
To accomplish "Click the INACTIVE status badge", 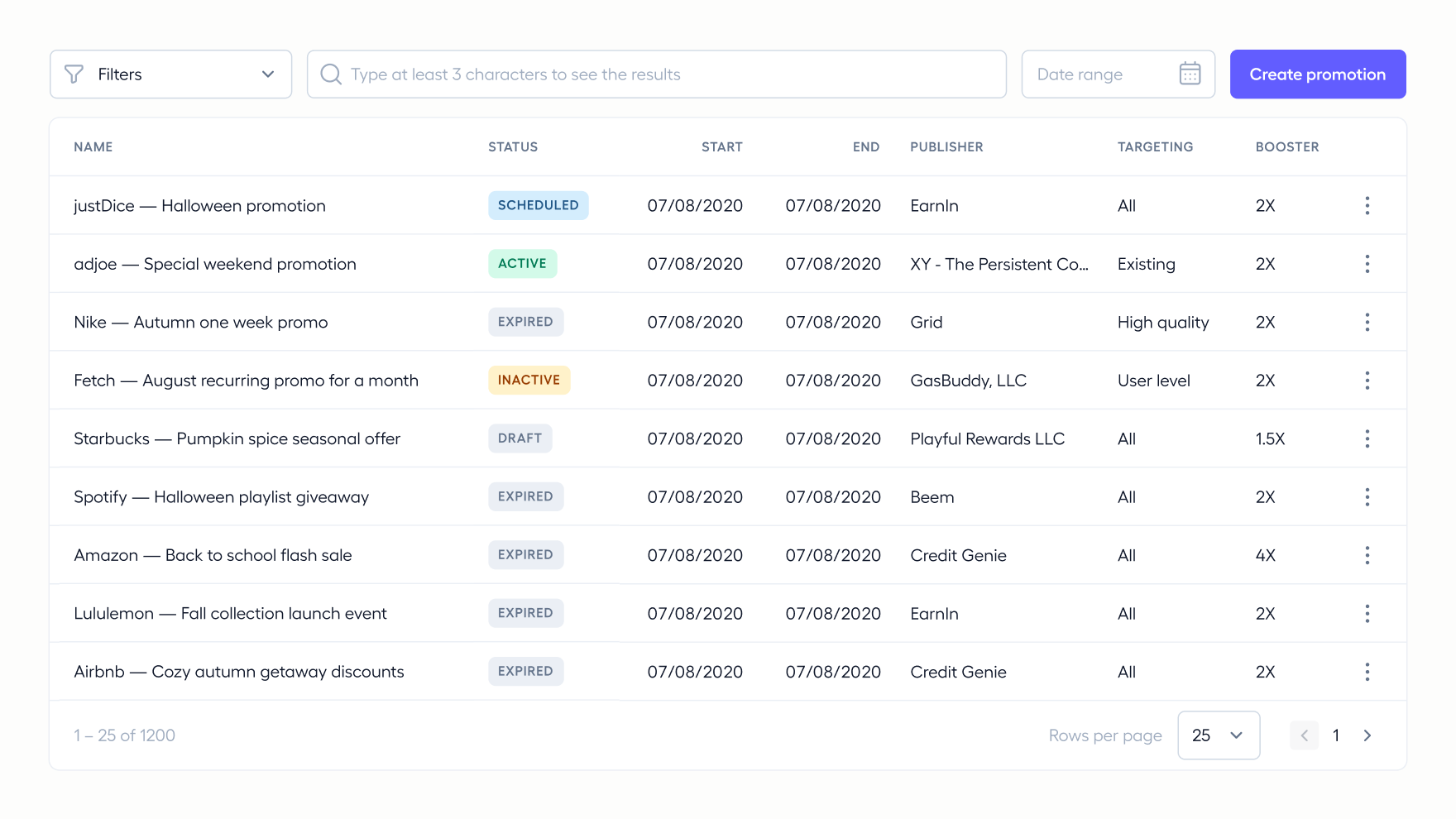I will tap(529, 381).
